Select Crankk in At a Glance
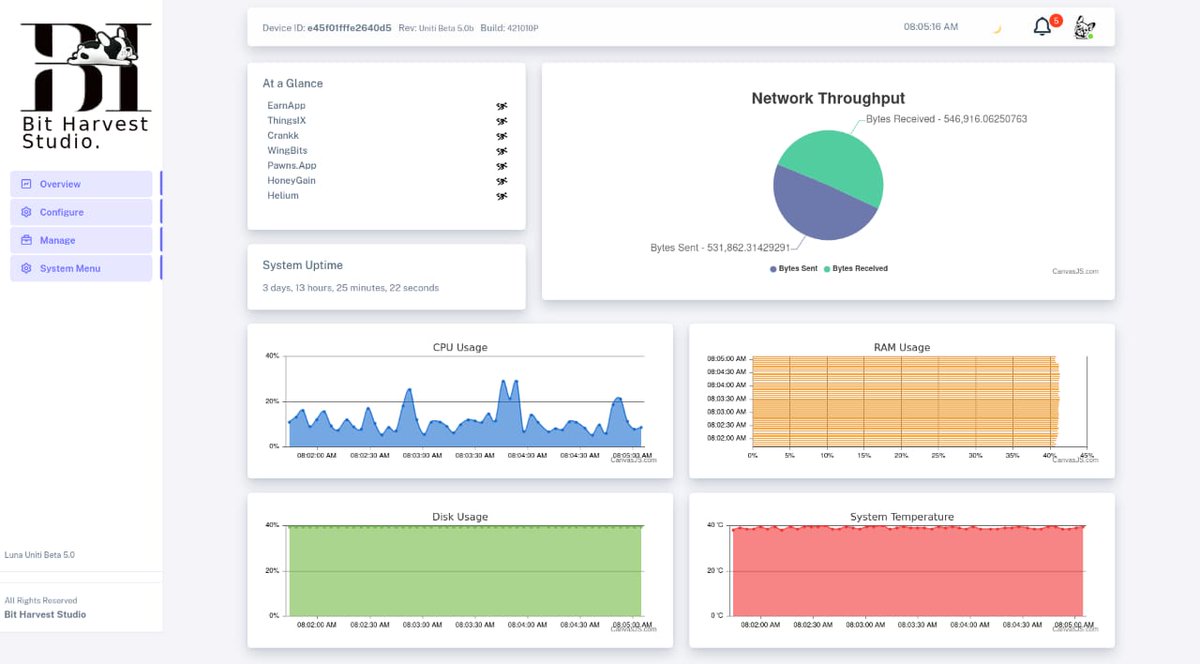1200x664 pixels. point(283,135)
